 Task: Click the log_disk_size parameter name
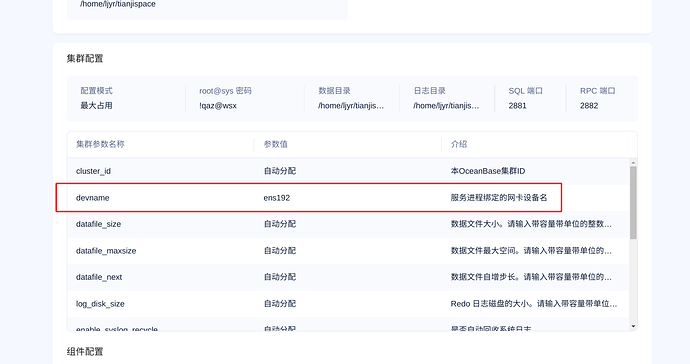click(x=100, y=304)
